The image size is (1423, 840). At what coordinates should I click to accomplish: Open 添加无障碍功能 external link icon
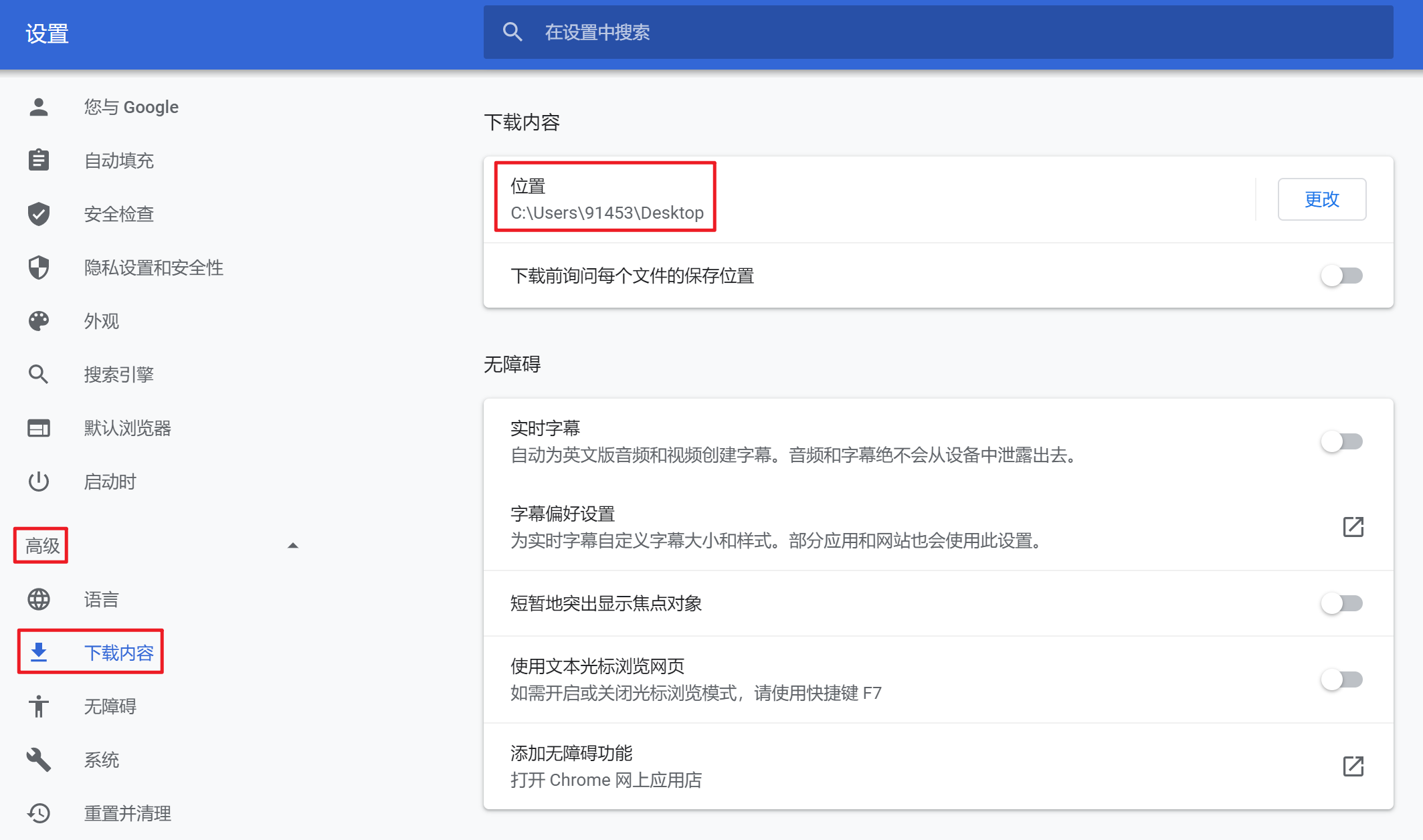tap(1353, 766)
